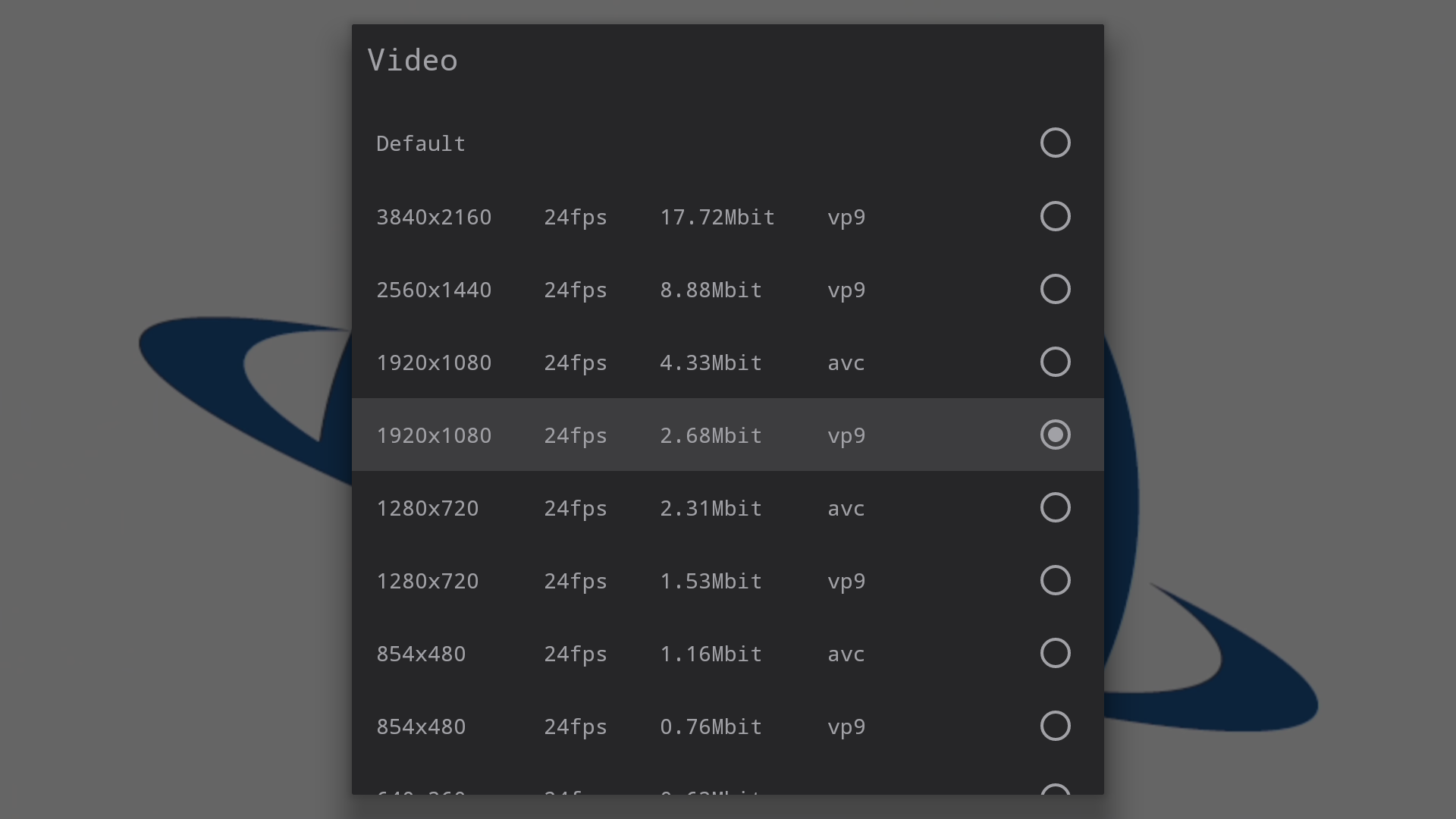Click the highlighted 1920x1080 2.68Mbit row
This screenshot has width=1456, height=819.
(728, 435)
